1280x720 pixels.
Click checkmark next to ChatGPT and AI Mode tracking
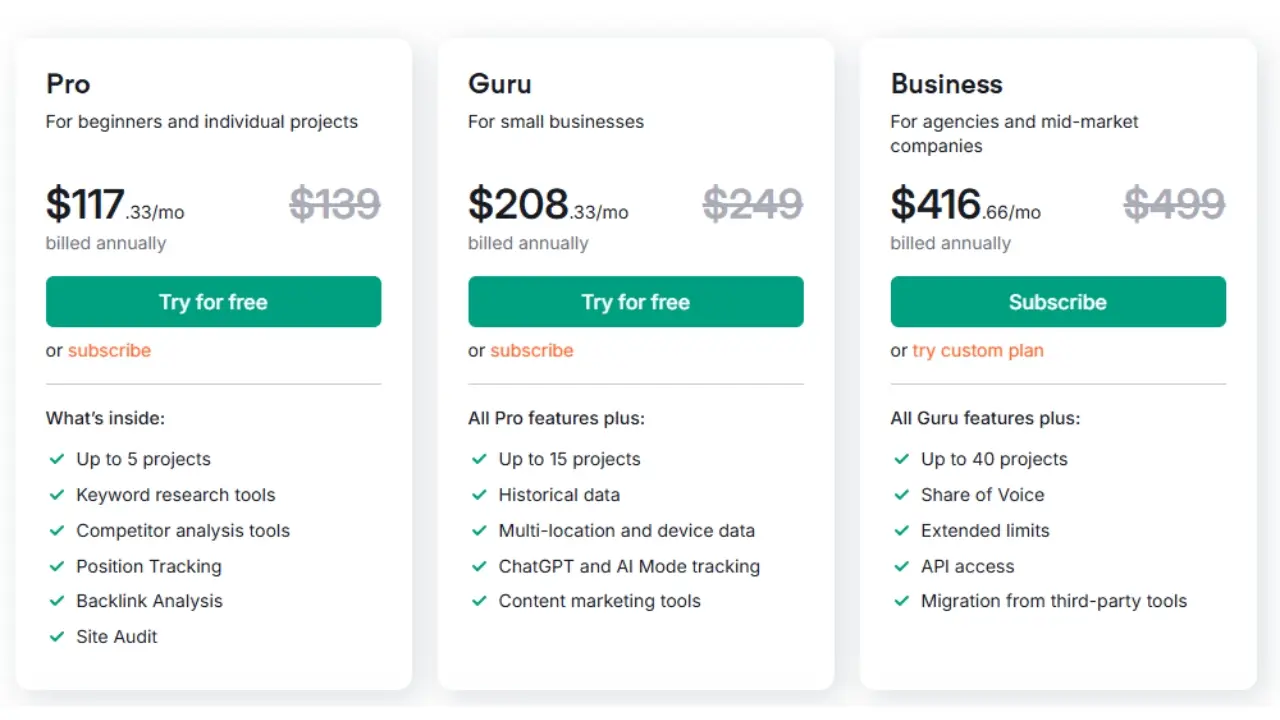point(480,567)
